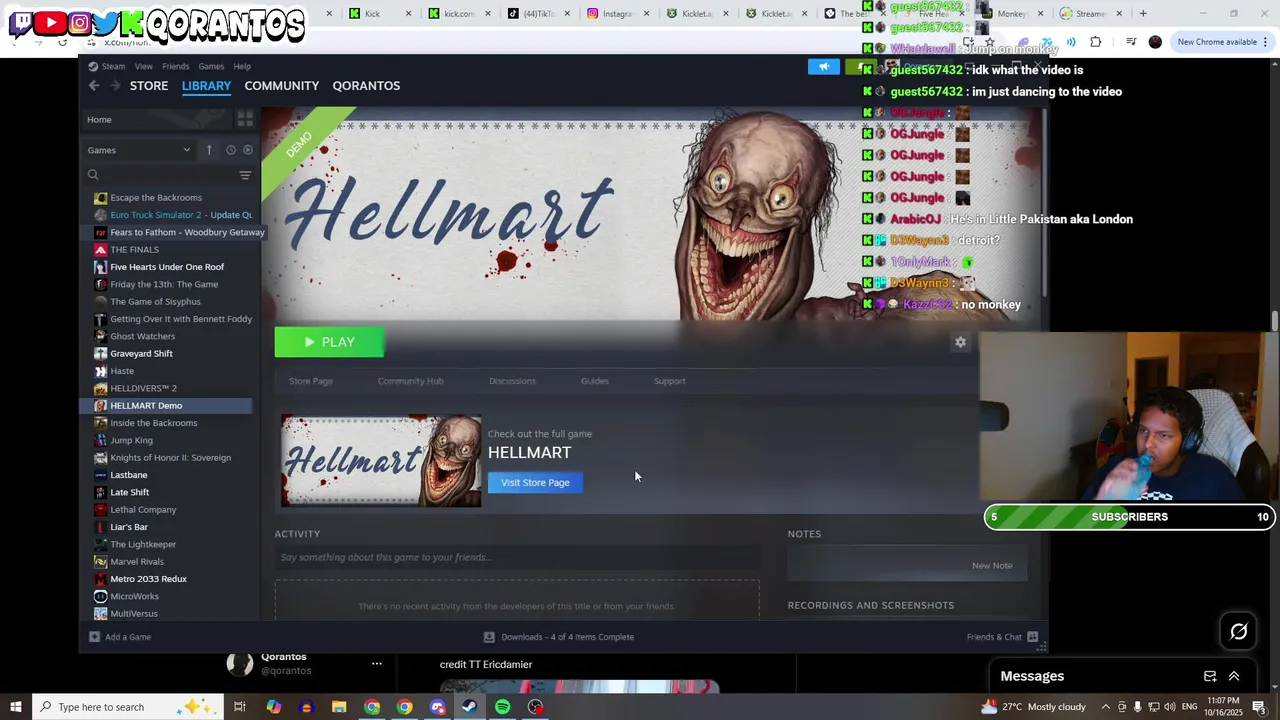This screenshot has height=720, width=1280.
Task: Select Liar's Bar in the library list
Action: (x=129, y=527)
